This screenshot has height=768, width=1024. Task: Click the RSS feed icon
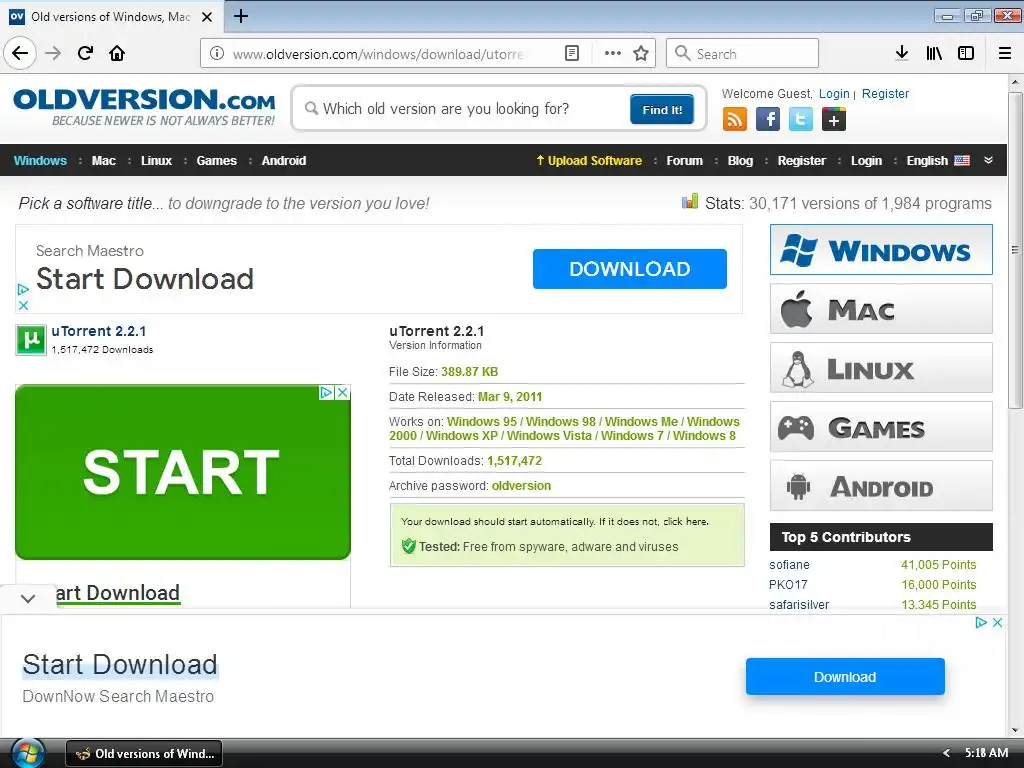[x=735, y=120]
